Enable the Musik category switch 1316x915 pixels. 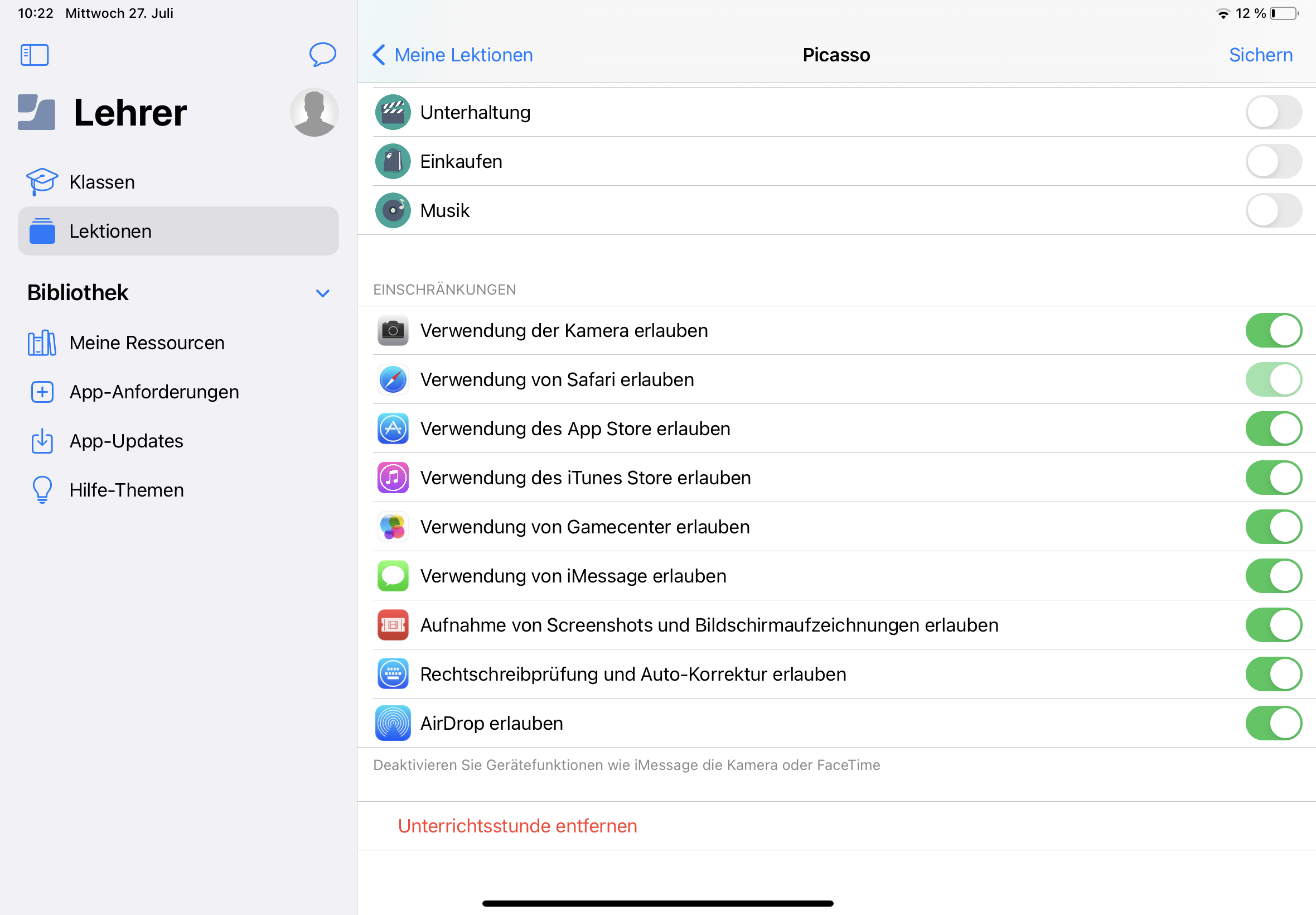point(1274,210)
